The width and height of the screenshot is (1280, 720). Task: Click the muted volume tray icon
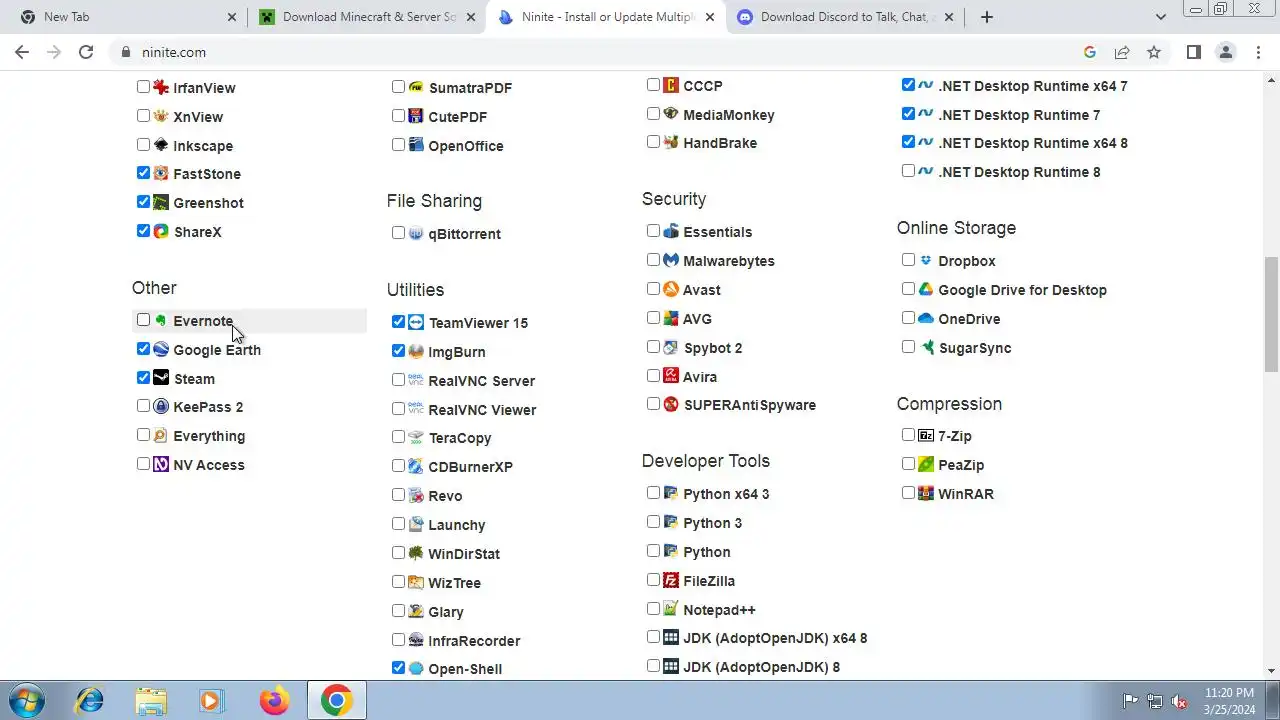click(1179, 701)
